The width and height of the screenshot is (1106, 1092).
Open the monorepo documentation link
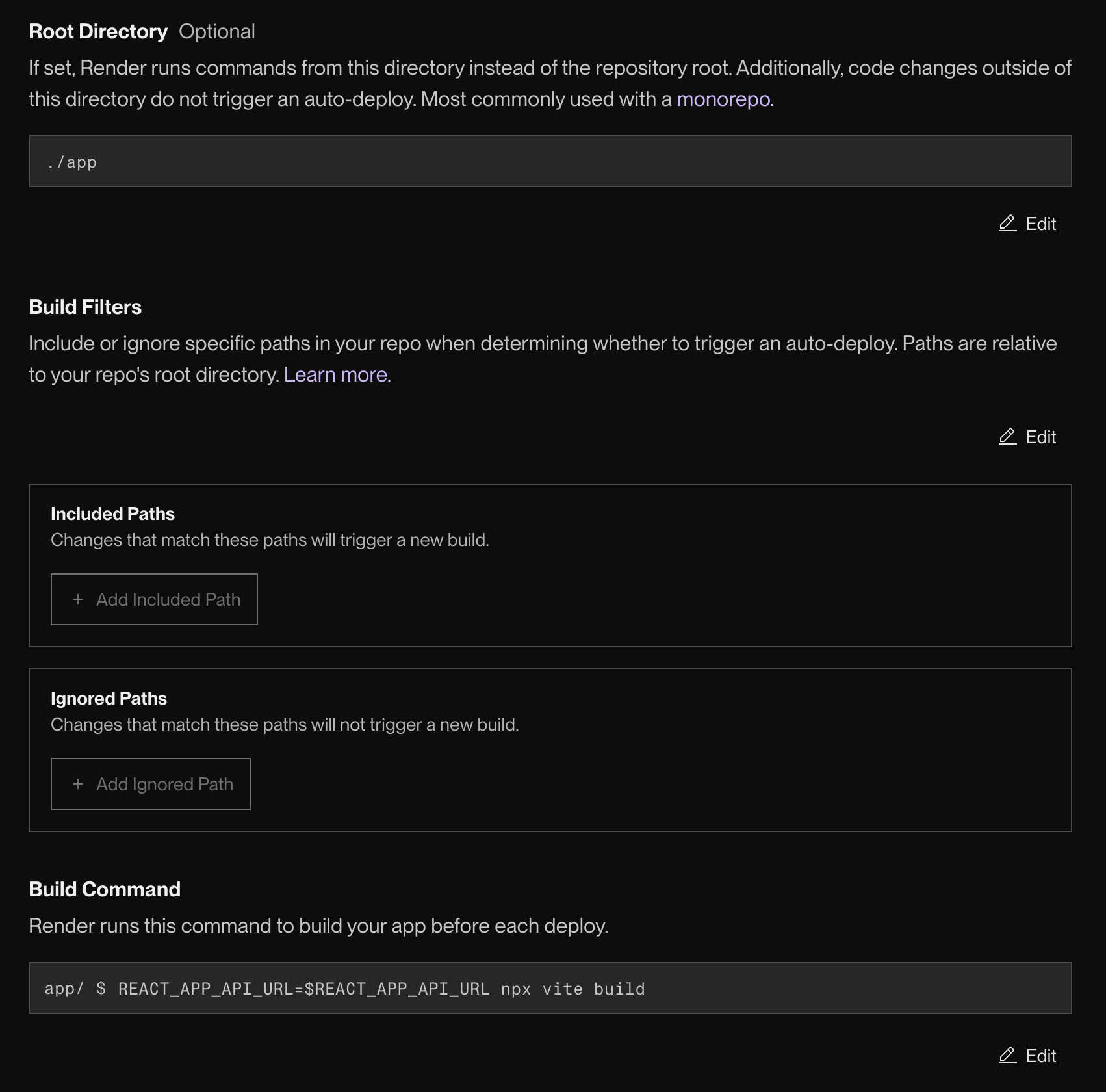[724, 99]
